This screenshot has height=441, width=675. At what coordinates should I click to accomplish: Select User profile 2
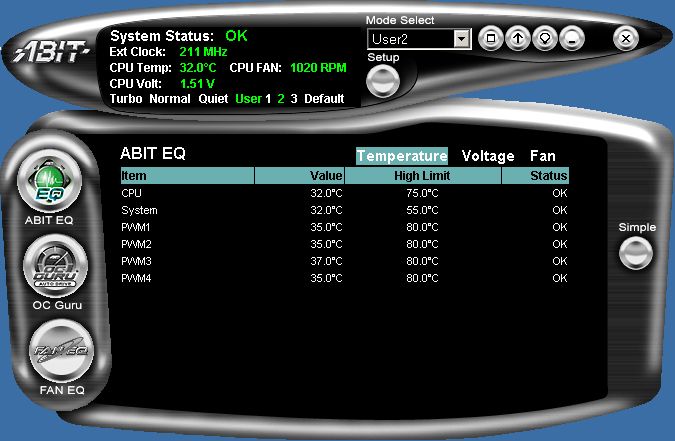point(281,99)
